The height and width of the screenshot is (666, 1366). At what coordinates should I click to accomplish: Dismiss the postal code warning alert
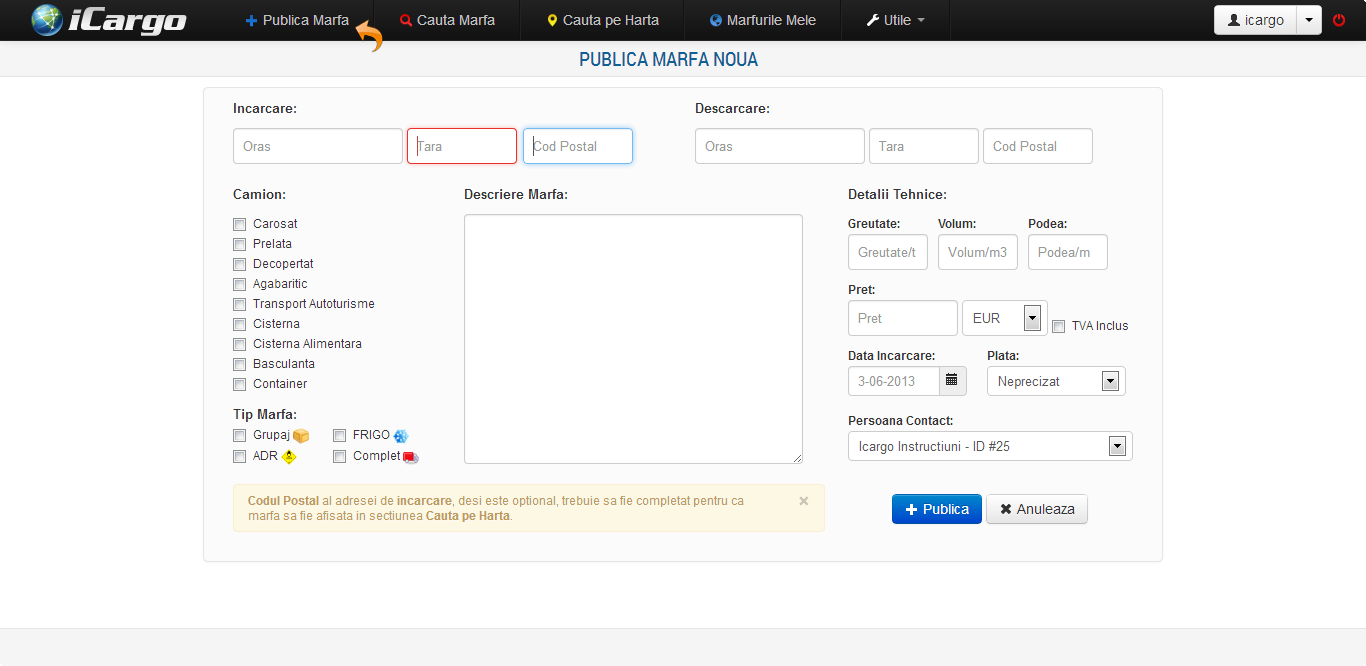coord(804,501)
